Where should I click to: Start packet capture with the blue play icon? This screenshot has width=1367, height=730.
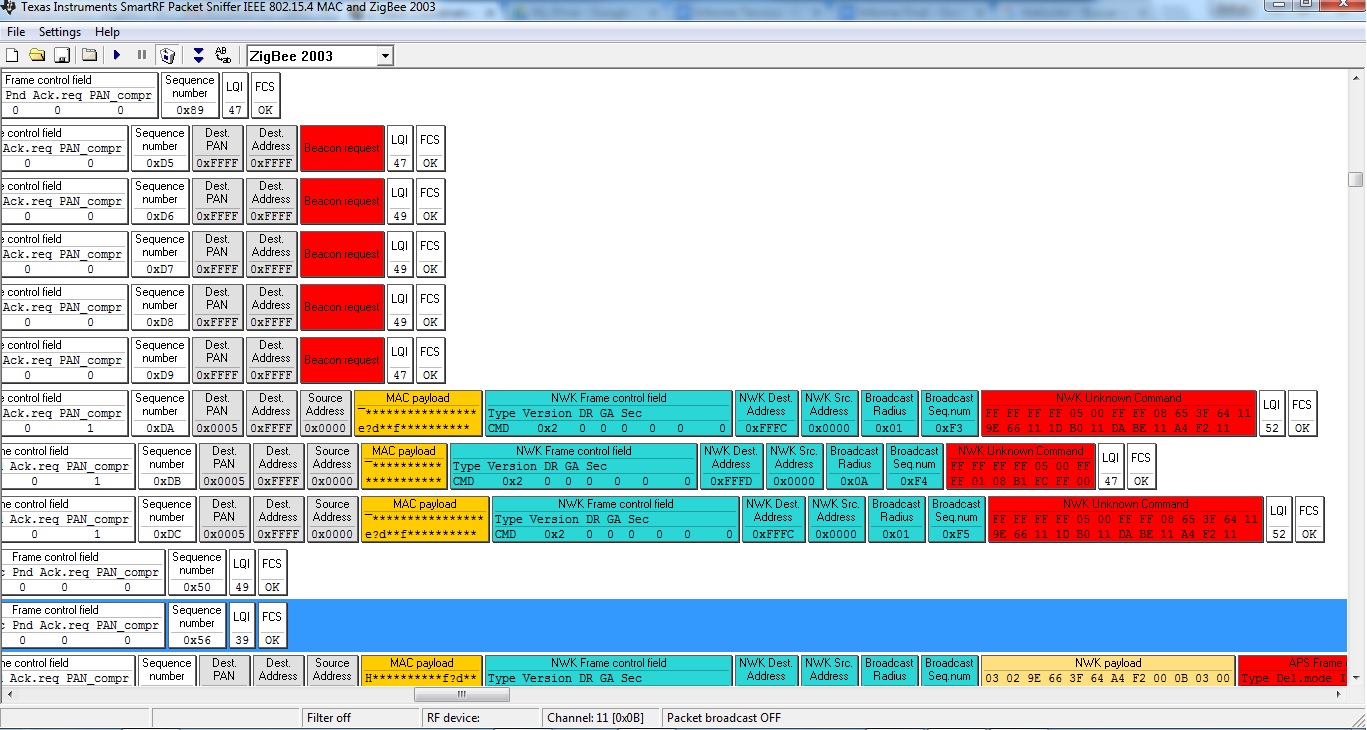point(117,55)
